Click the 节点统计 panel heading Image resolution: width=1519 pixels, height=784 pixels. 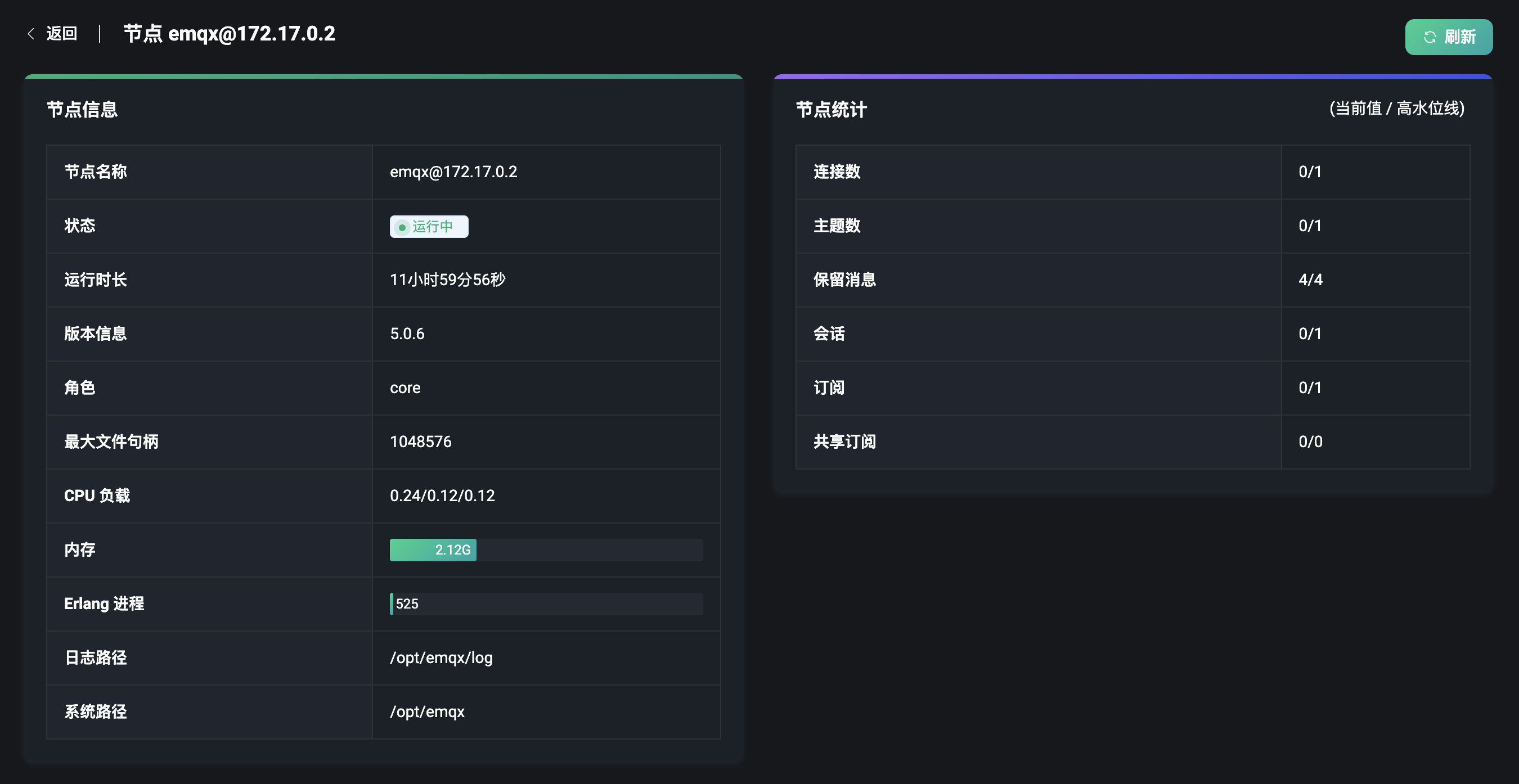click(x=831, y=109)
